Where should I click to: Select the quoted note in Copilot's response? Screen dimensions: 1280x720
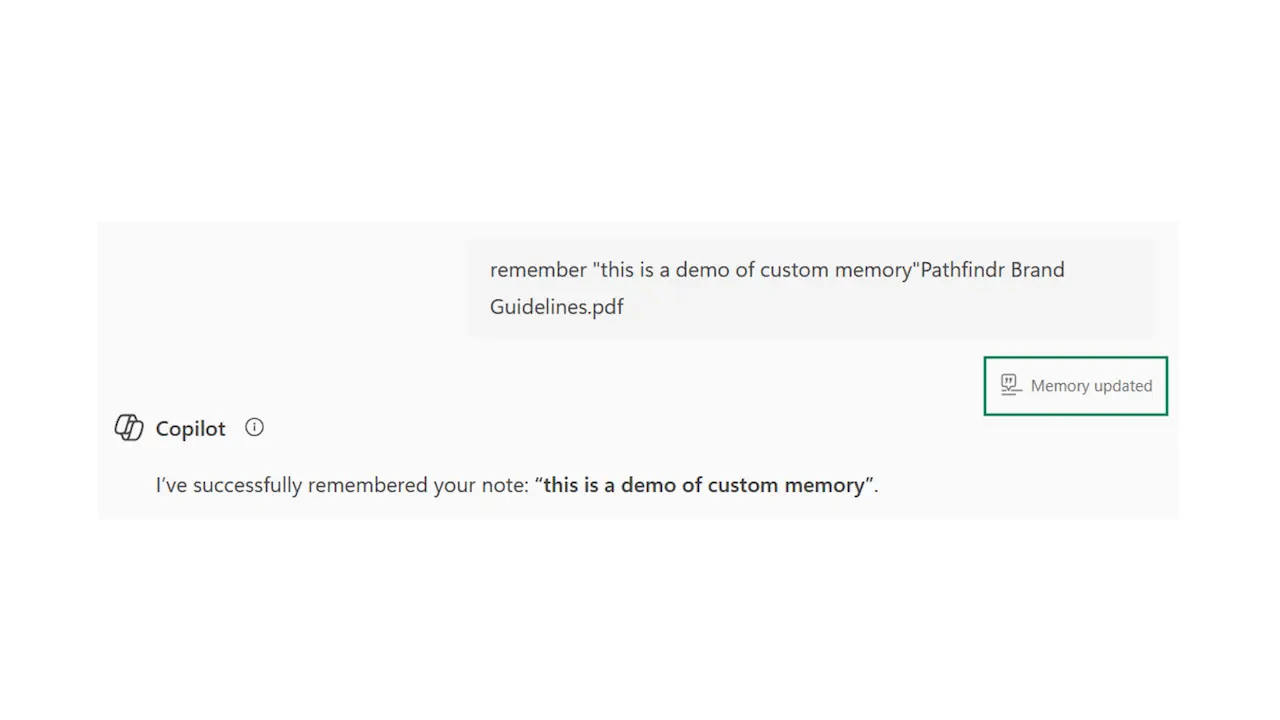[x=704, y=485]
